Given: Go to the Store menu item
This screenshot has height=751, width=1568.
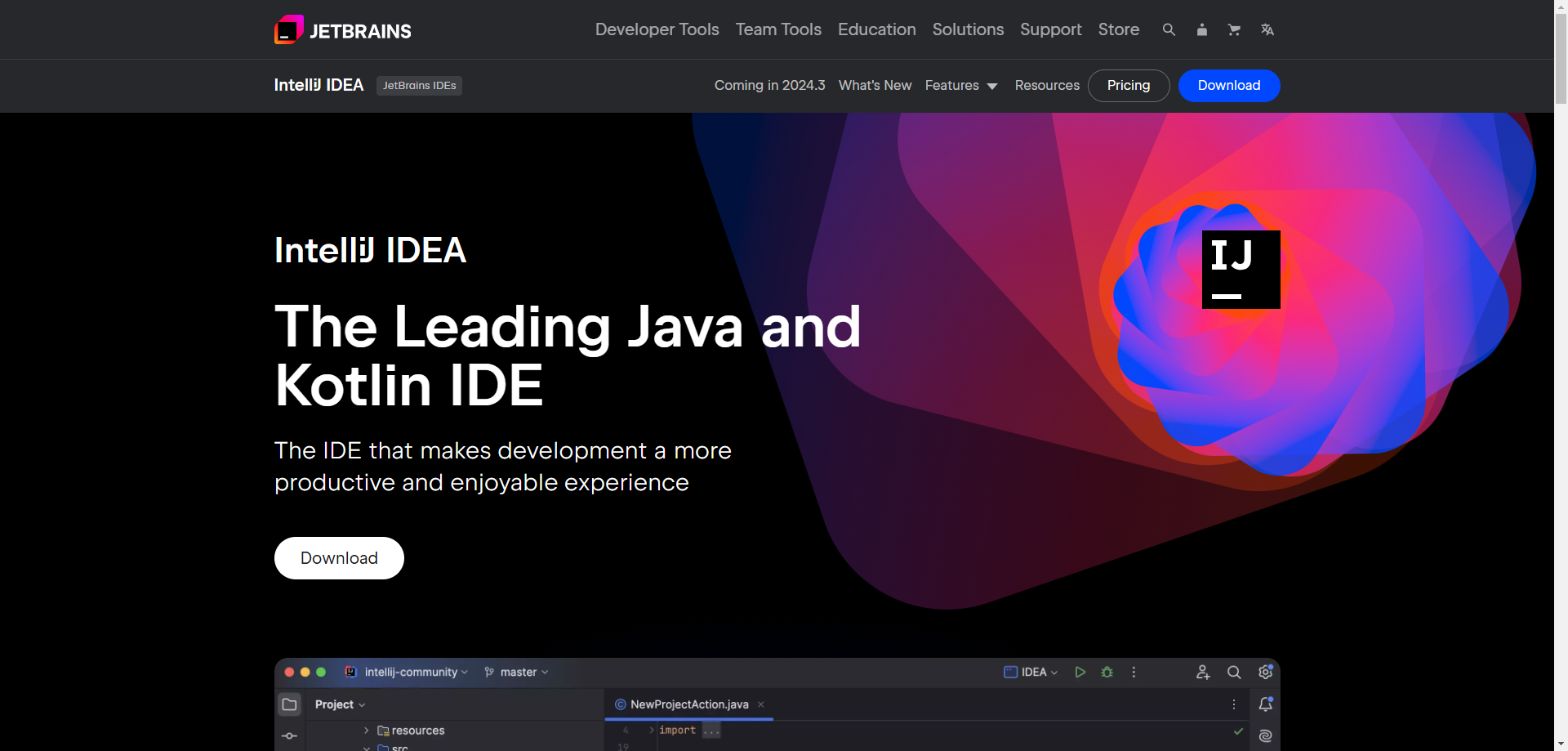Looking at the screenshot, I should (1118, 29).
